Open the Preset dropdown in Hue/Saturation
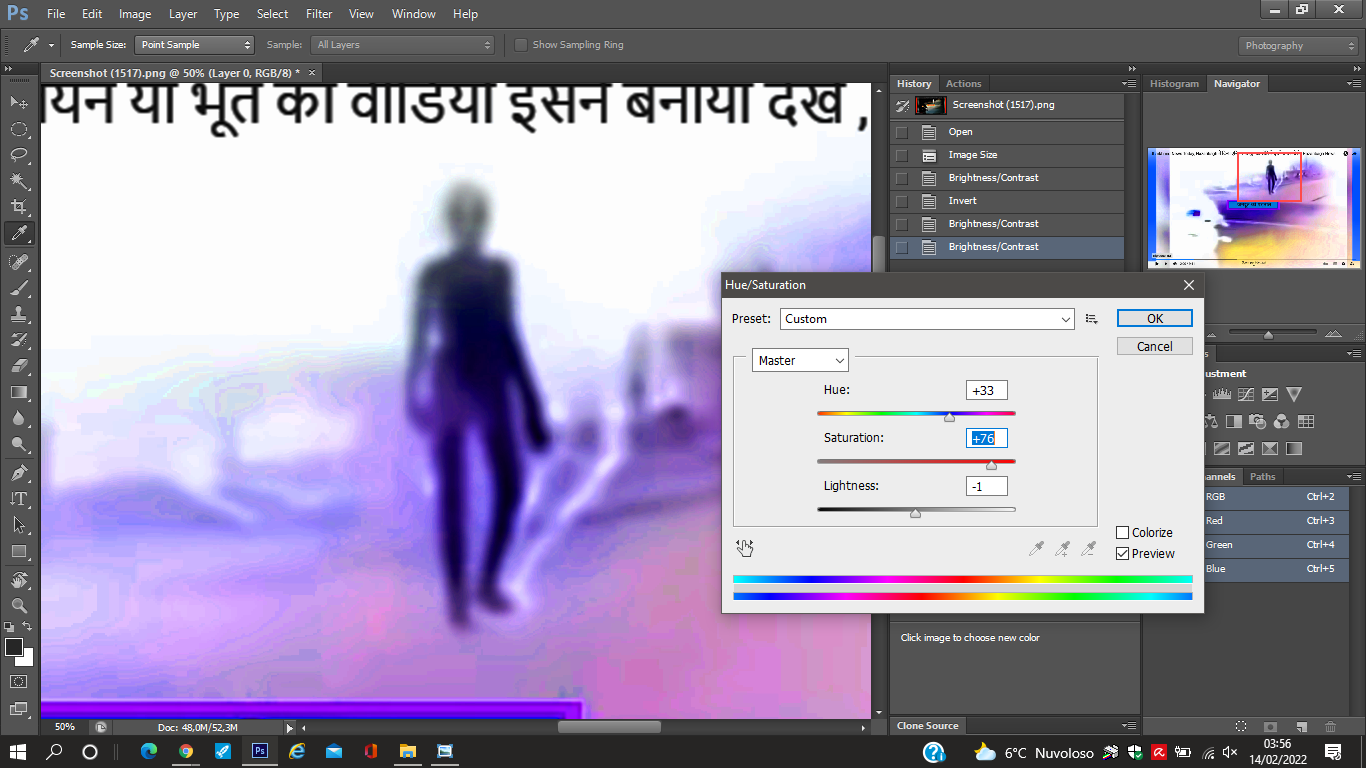 click(x=926, y=319)
